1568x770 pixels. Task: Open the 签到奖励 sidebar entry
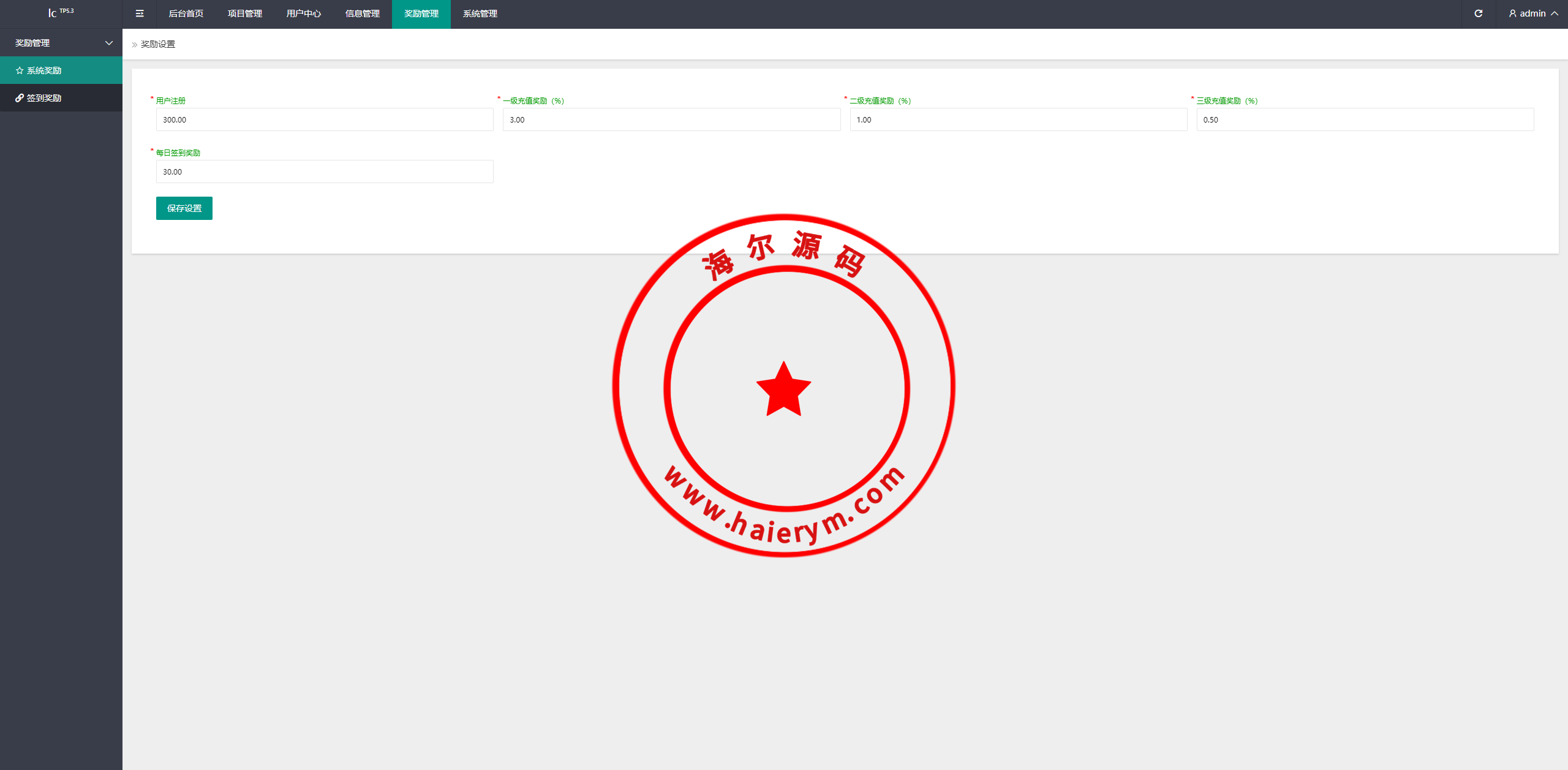(43, 97)
